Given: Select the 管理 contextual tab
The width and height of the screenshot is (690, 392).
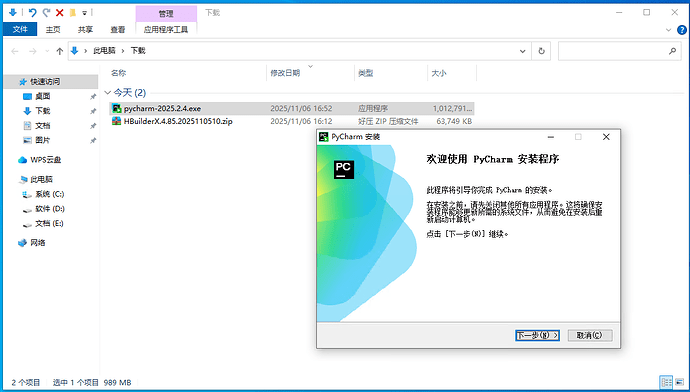Looking at the screenshot, I should (x=166, y=14).
